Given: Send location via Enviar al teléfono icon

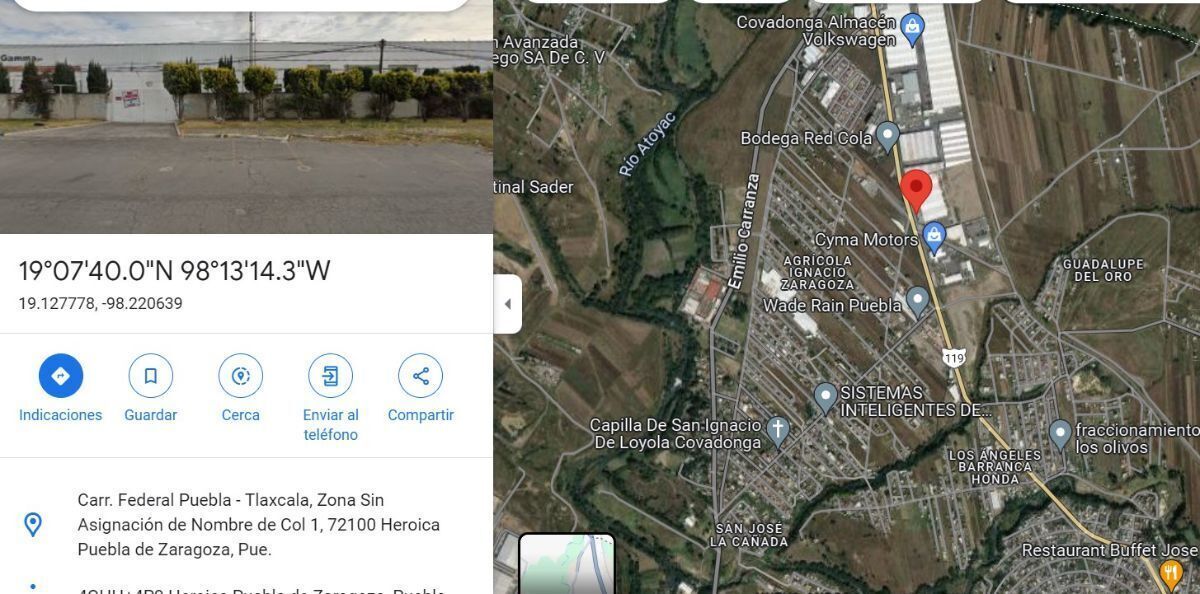Looking at the screenshot, I should (x=330, y=376).
